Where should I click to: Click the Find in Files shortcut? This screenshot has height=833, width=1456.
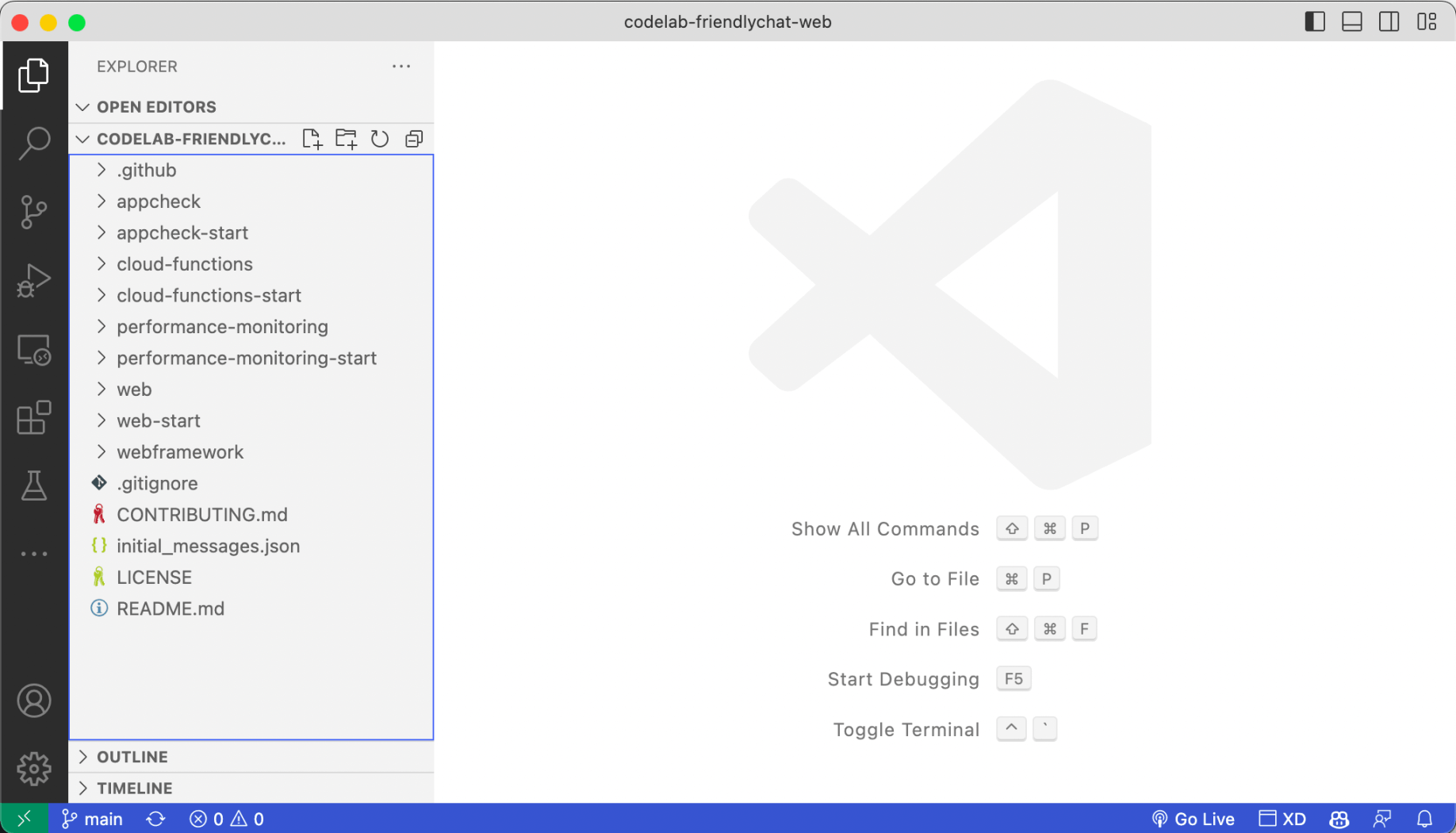[x=983, y=629]
